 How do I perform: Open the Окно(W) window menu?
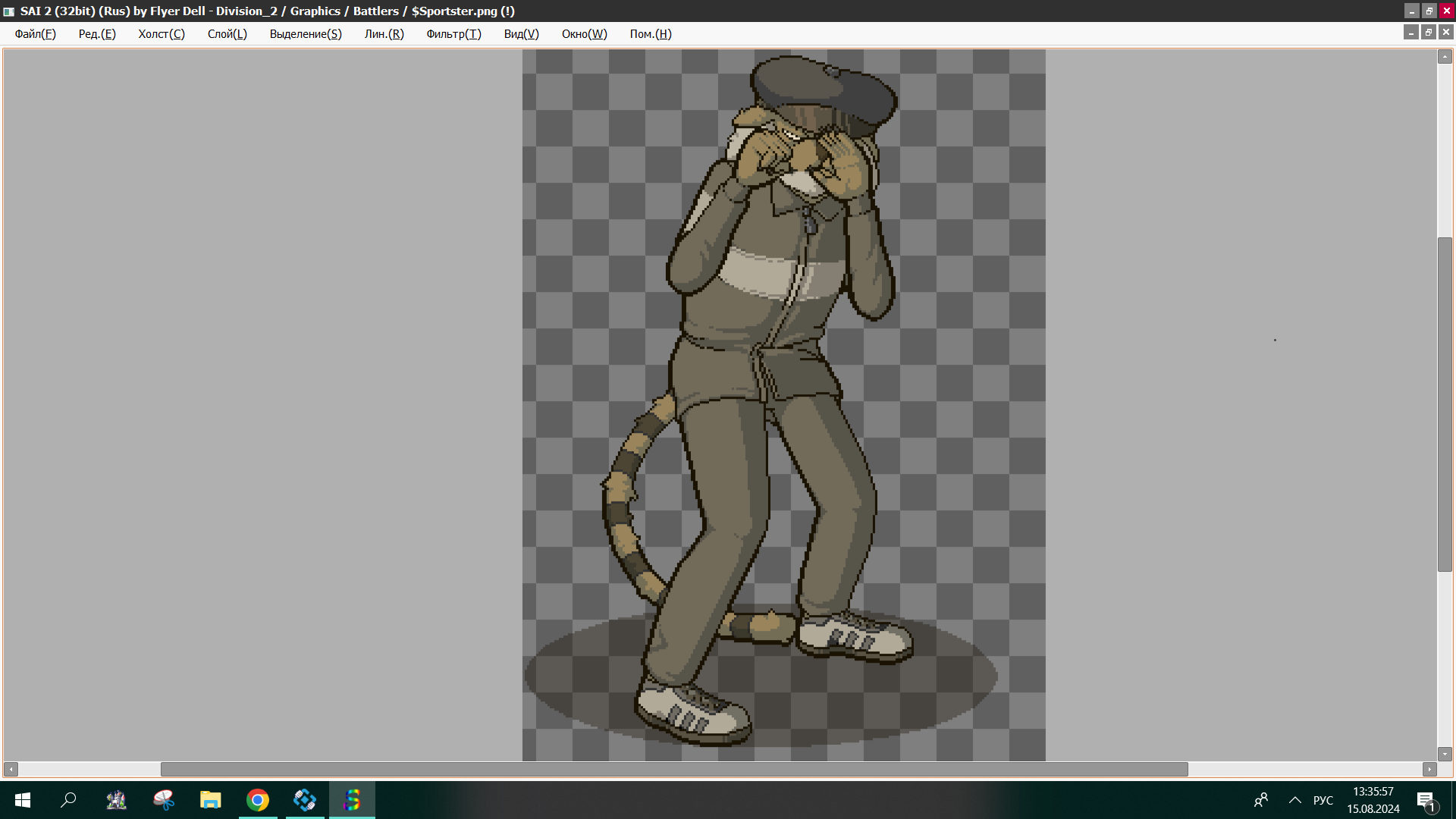(584, 34)
